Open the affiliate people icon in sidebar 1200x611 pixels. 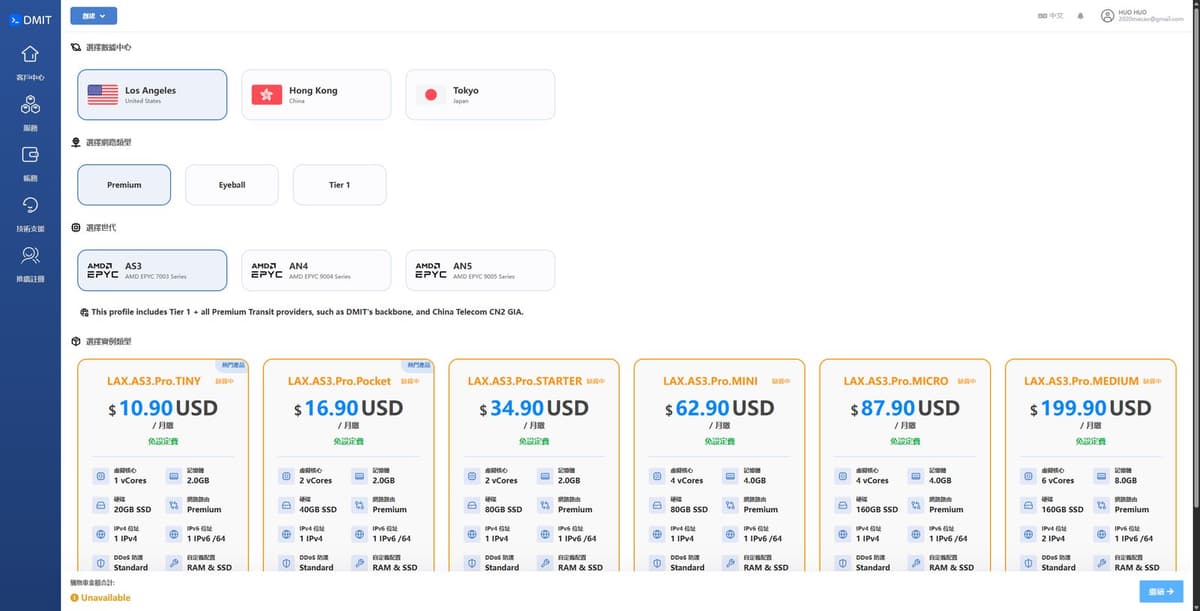tap(30, 256)
